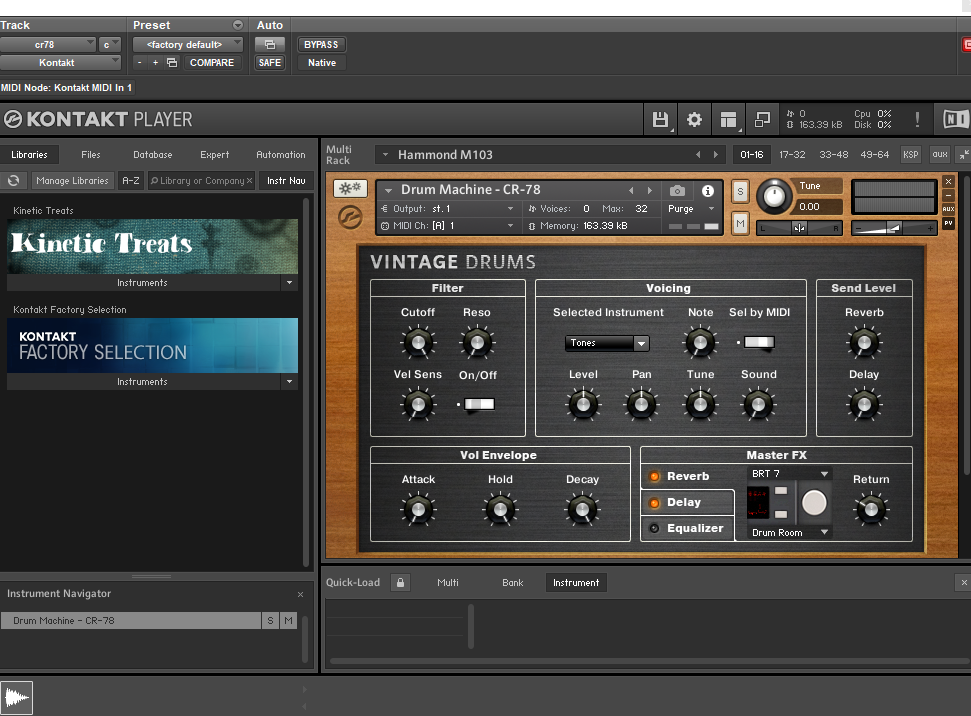The image size is (971, 716).
Task: Toggle the Master FX Delay on light
Action: click(654, 503)
